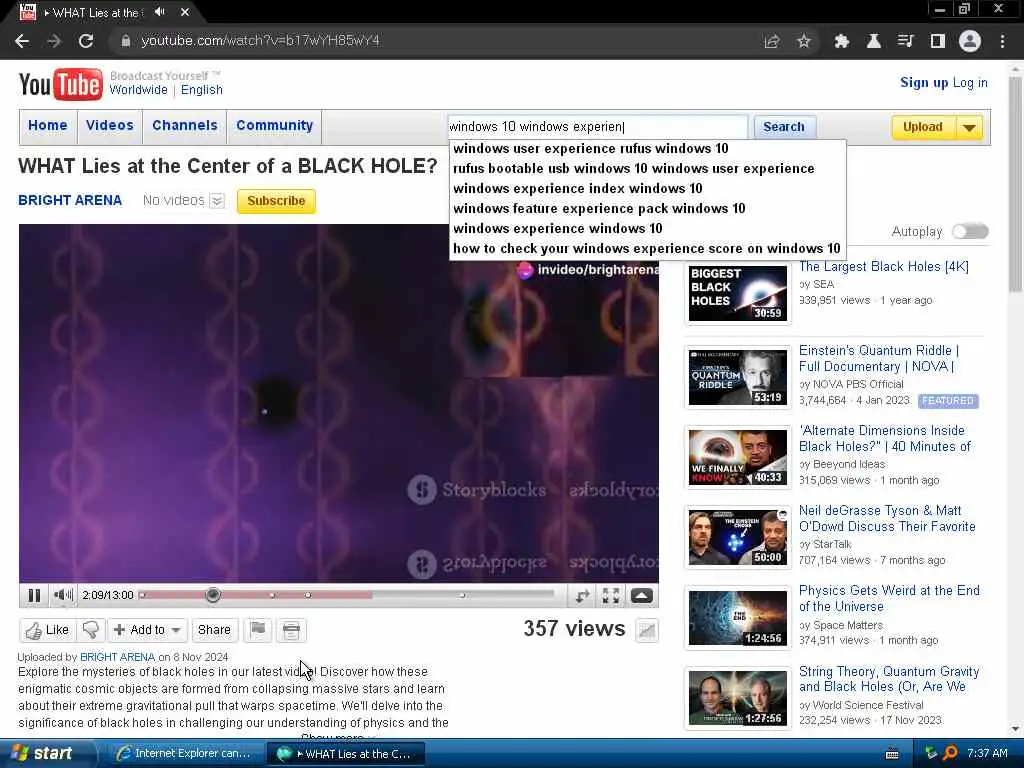
Task: Open Einstein's Quantum Riddle video title
Action: click(879, 359)
